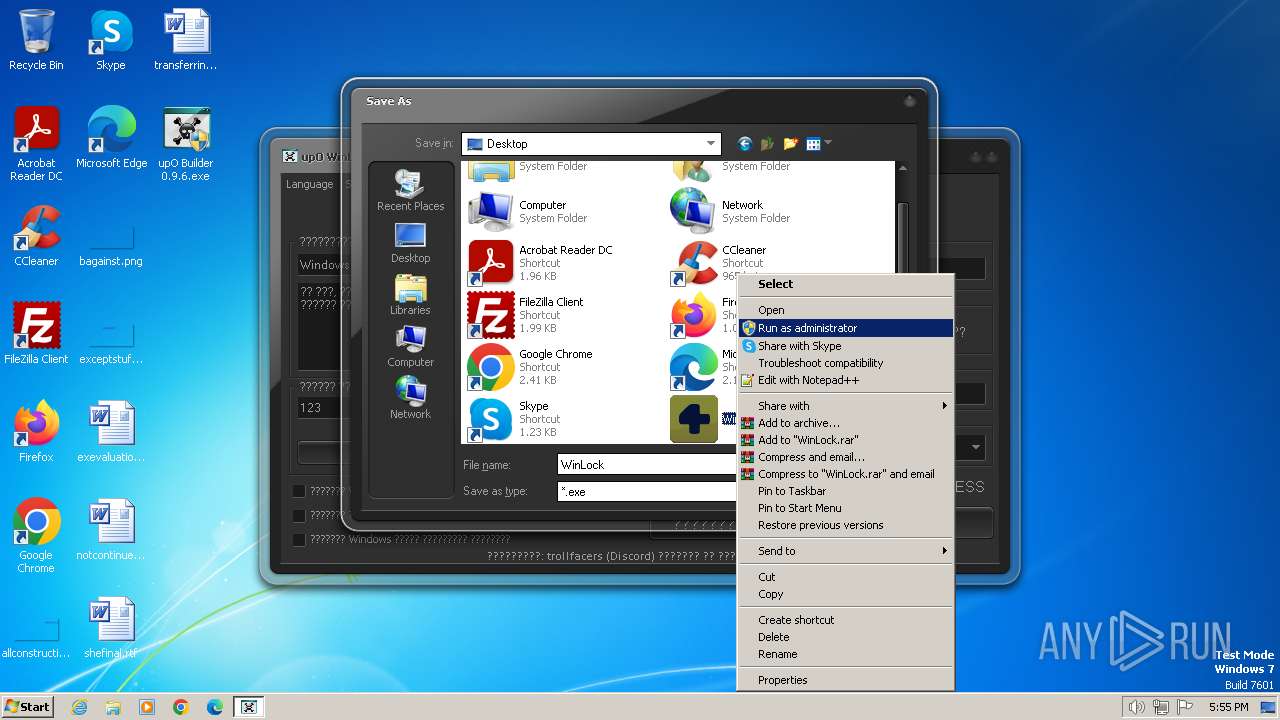Select Google Chrome shortcut in file list
Screen dimensions: 1280x720
point(531,366)
